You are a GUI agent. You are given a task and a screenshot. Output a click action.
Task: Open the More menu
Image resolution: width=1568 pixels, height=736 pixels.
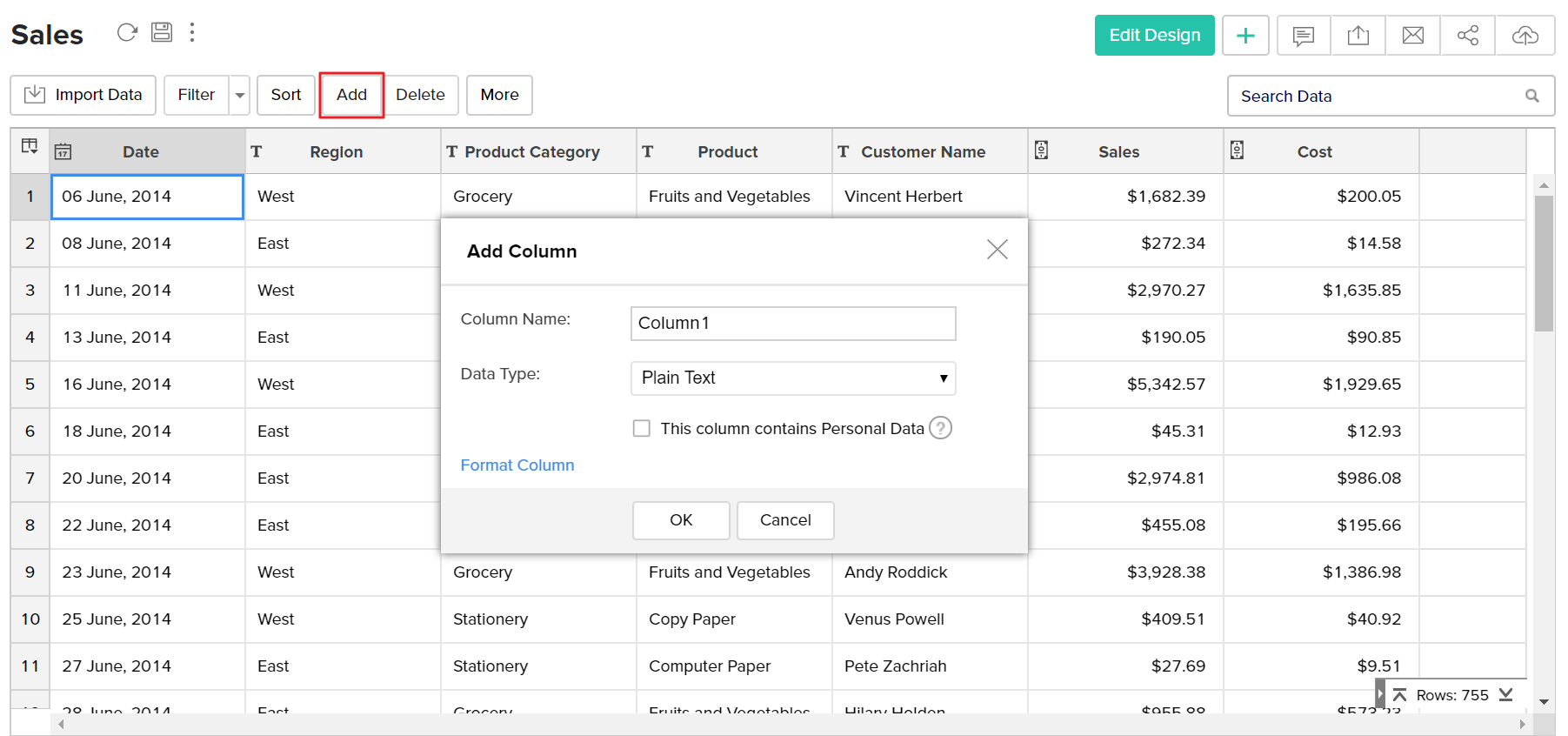pos(499,95)
